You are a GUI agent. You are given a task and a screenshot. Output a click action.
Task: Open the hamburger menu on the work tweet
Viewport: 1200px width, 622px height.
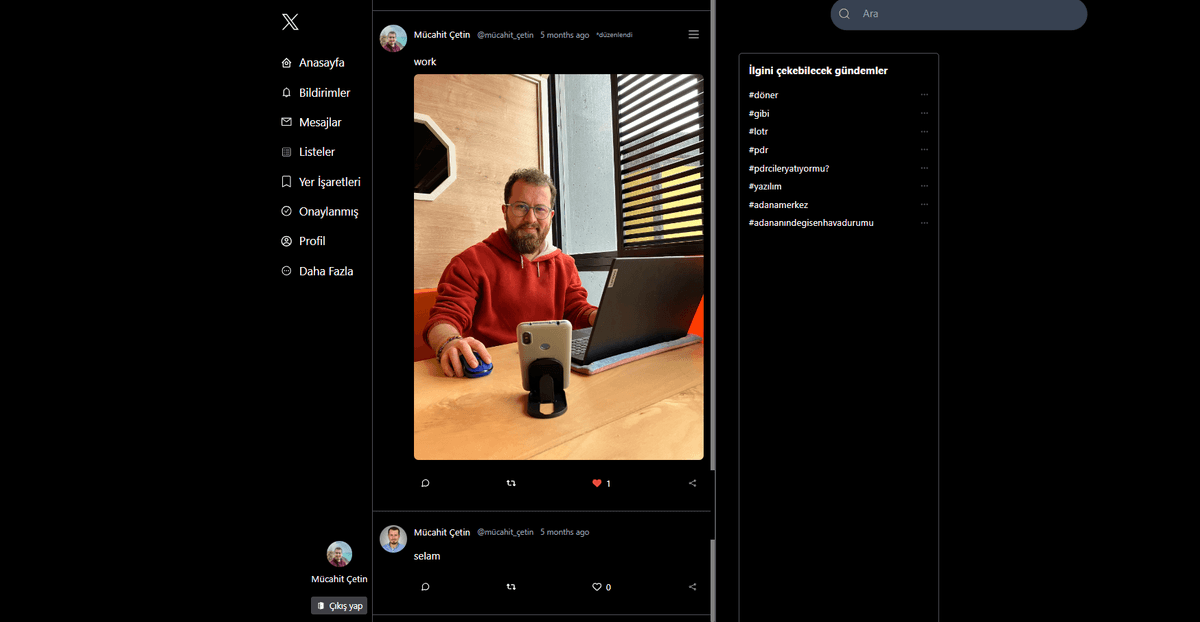pyautogui.click(x=693, y=34)
